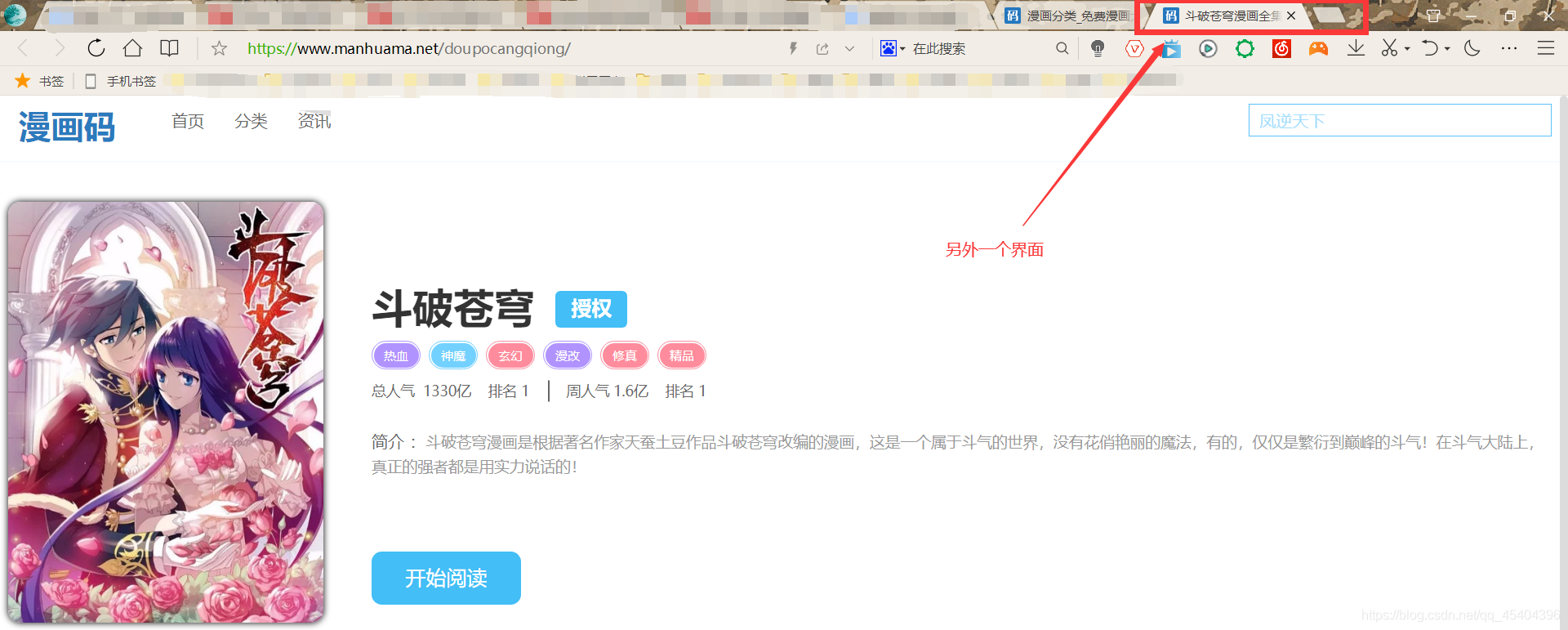Viewport: 1568px width, 630px height.
Task: Click the 总人气 1330亿 popularity text
Action: pyautogui.click(x=421, y=391)
